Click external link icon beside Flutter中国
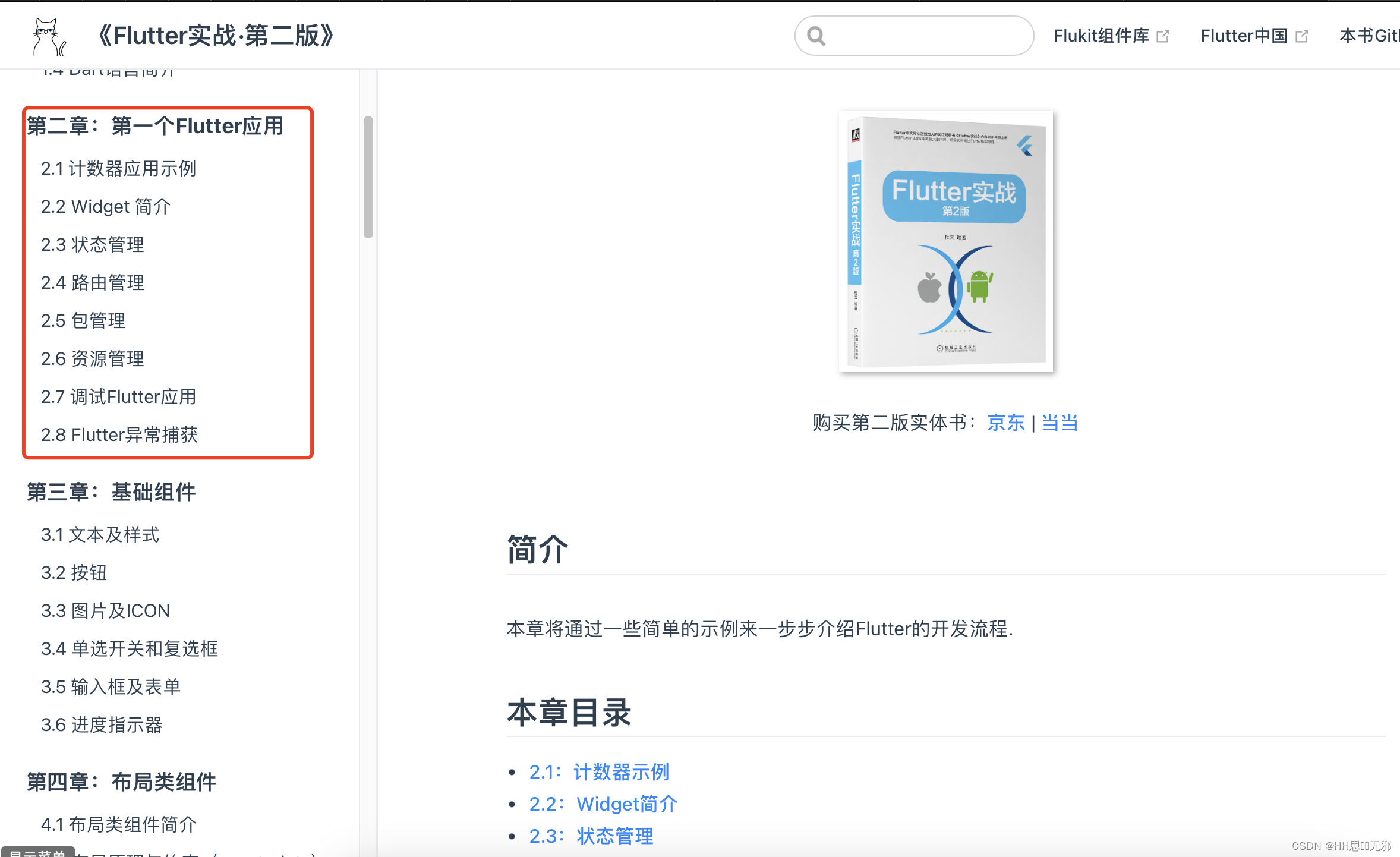Image resolution: width=1400 pixels, height=857 pixels. coord(1302,37)
